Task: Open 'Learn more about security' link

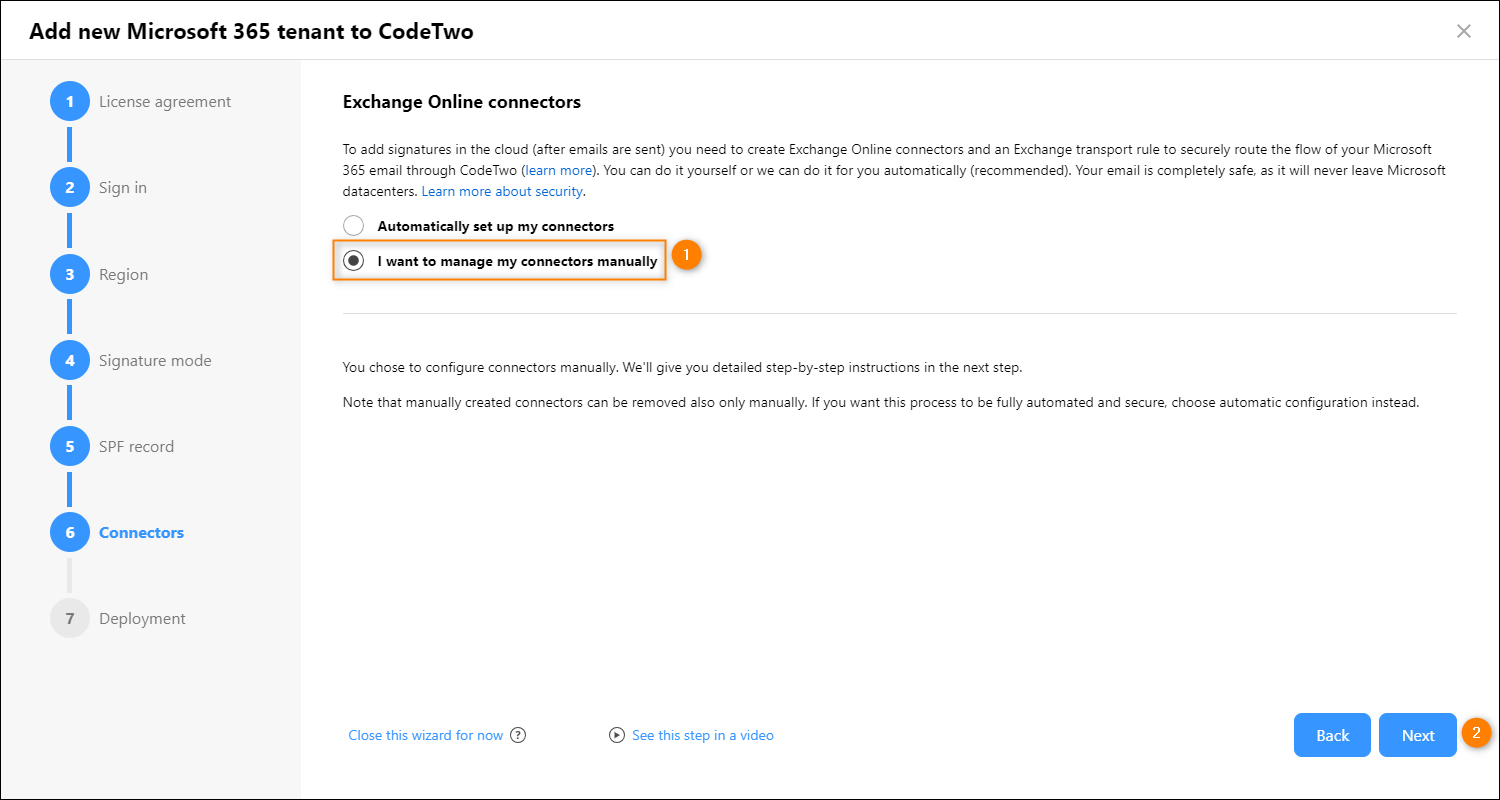Action: (x=503, y=190)
